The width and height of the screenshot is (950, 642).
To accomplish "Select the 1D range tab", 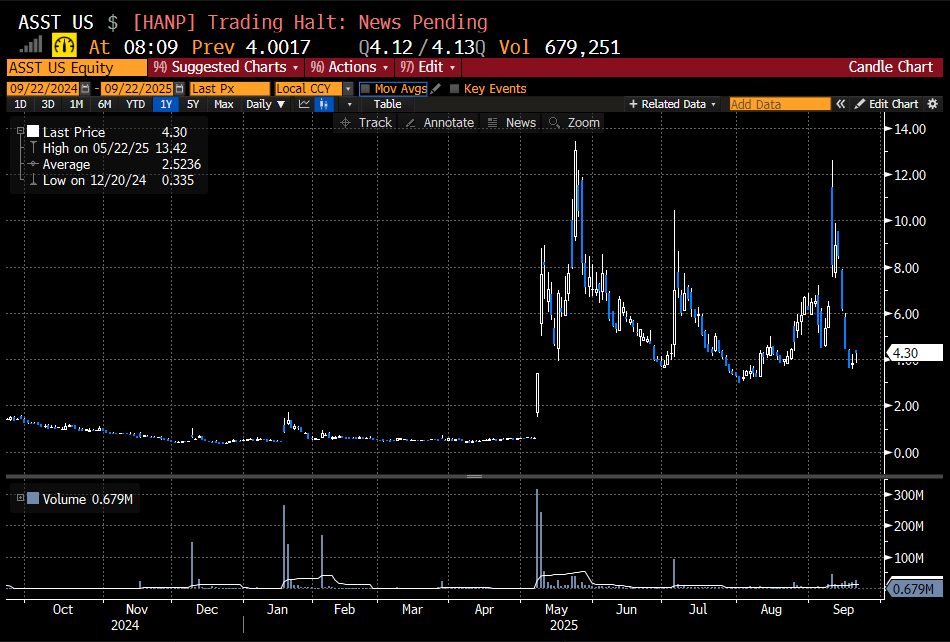I will coord(20,104).
